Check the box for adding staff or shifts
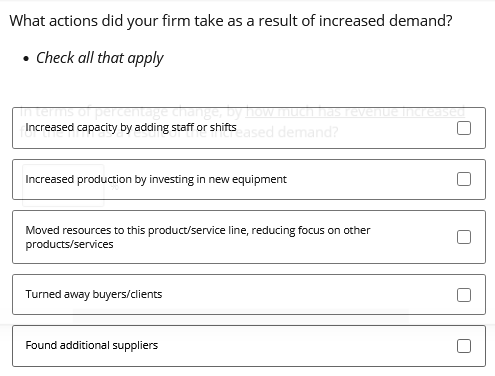Image resolution: width=495 pixels, height=376 pixels. pyautogui.click(x=464, y=128)
